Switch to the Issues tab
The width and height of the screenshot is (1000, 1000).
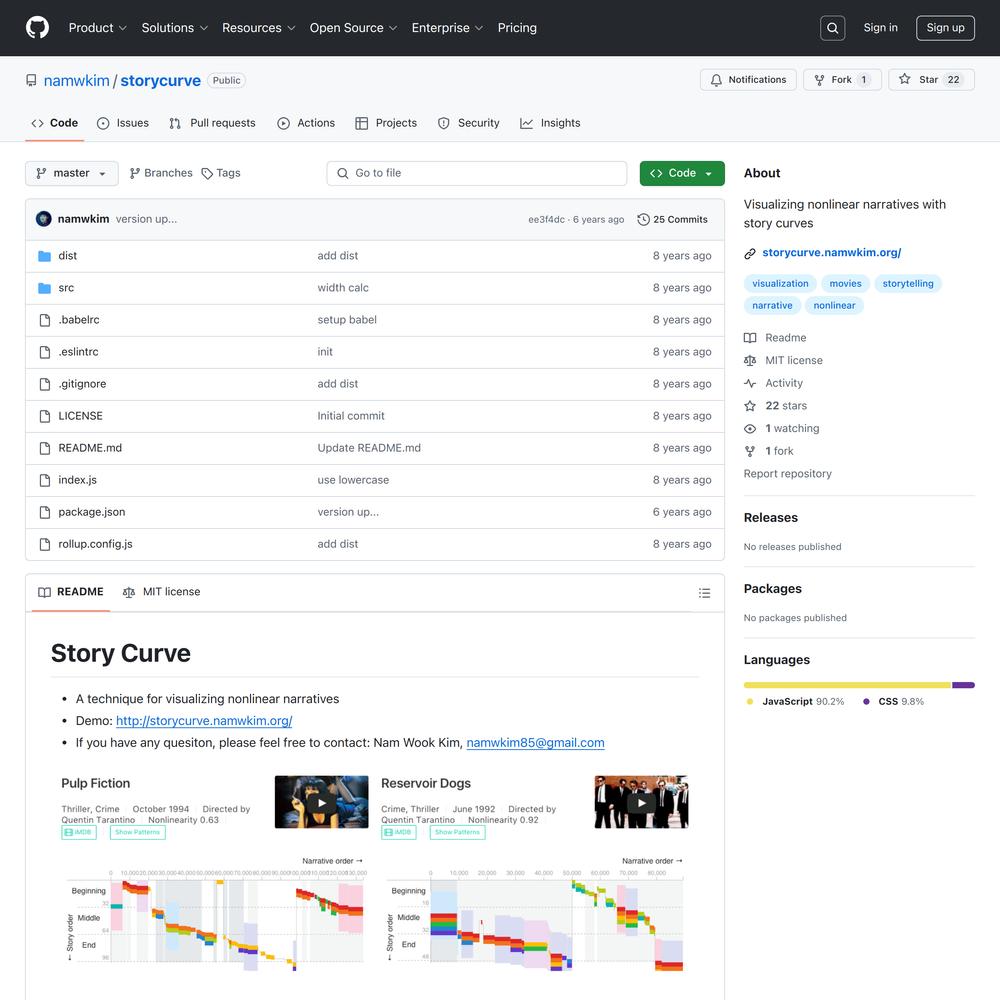(122, 123)
